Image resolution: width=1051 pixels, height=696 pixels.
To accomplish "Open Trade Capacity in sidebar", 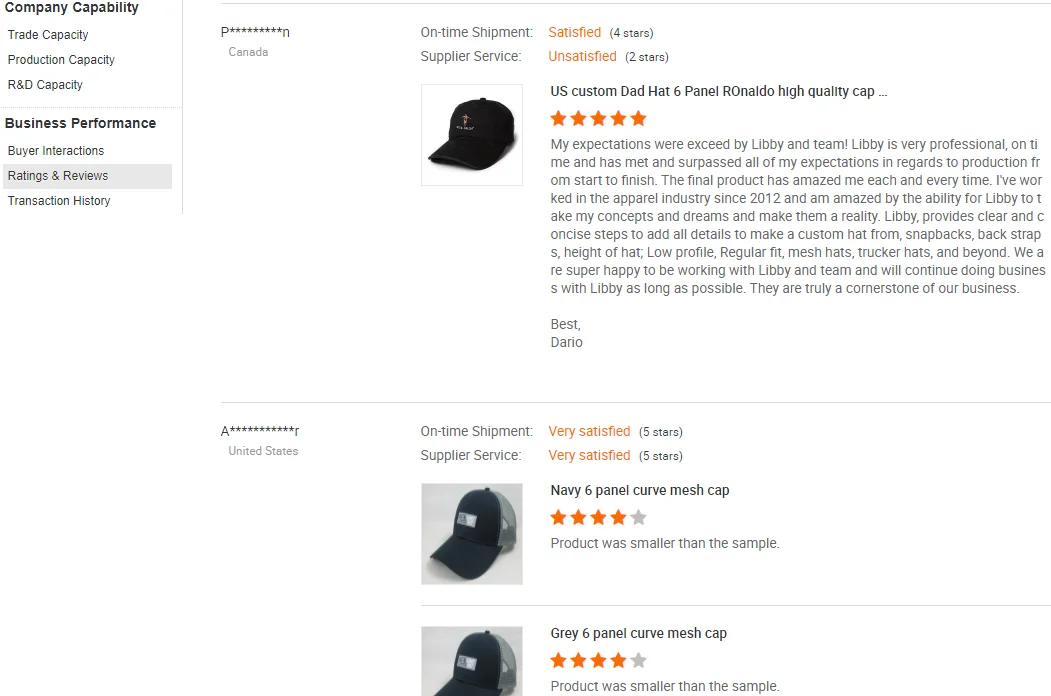I will (48, 35).
